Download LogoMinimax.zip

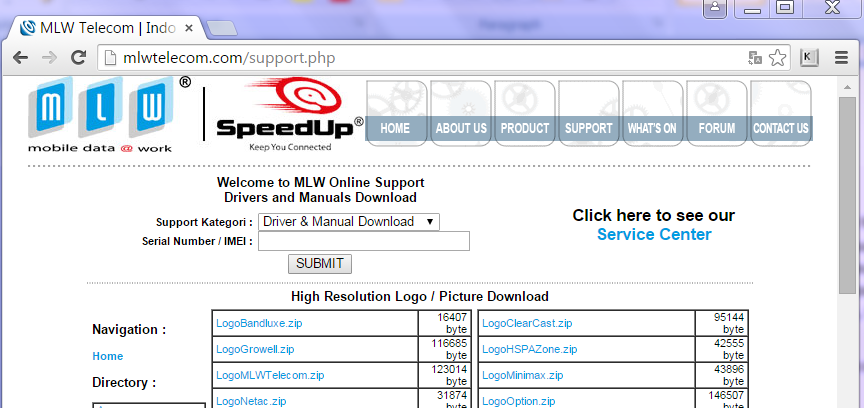click(x=522, y=375)
